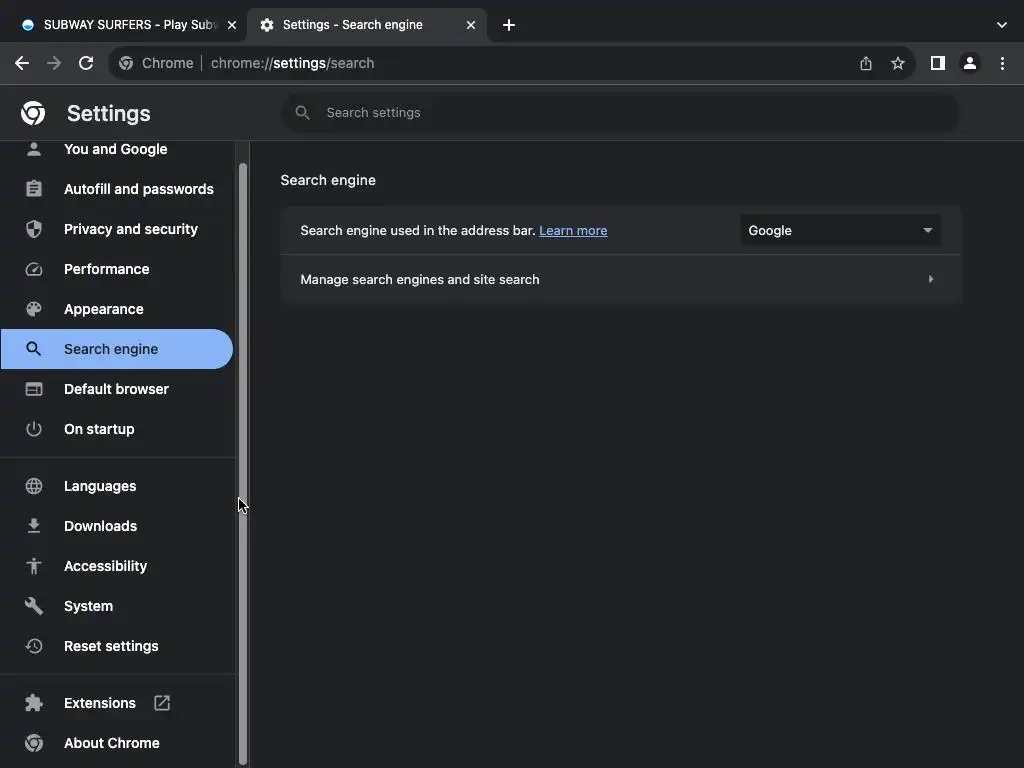Open a new tab with plus icon
The image size is (1024, 768).
point(509,25)
